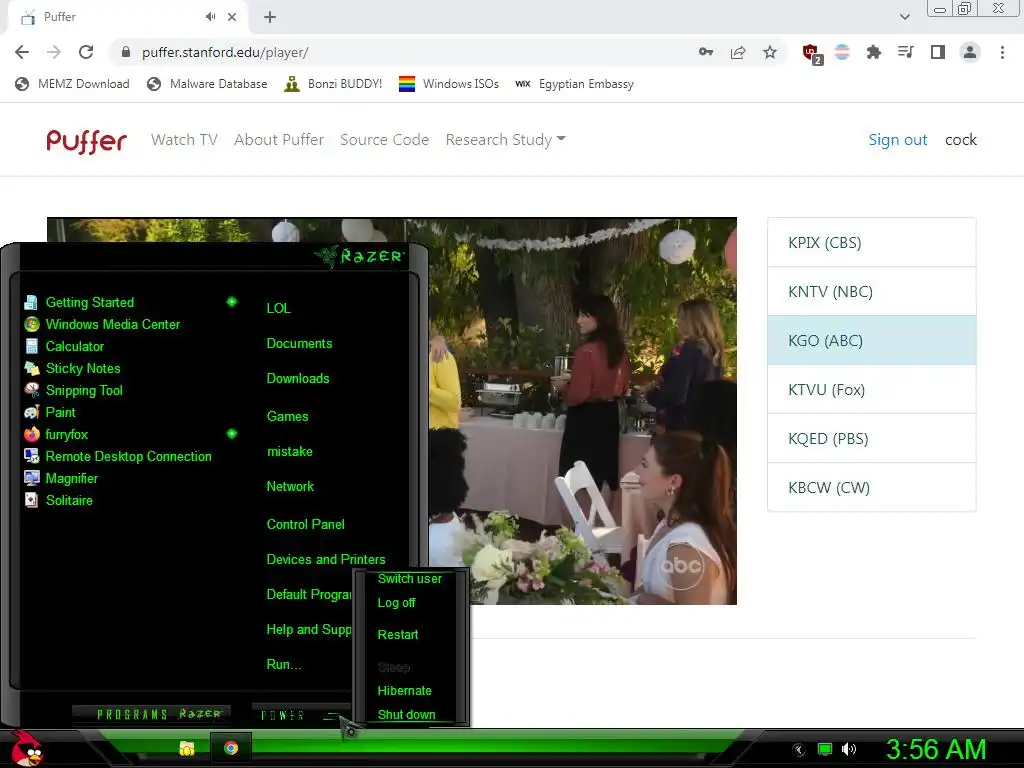This screenshot has width=1024, height=768.
Task: Select Shut down power option
Action: (406, 714)
